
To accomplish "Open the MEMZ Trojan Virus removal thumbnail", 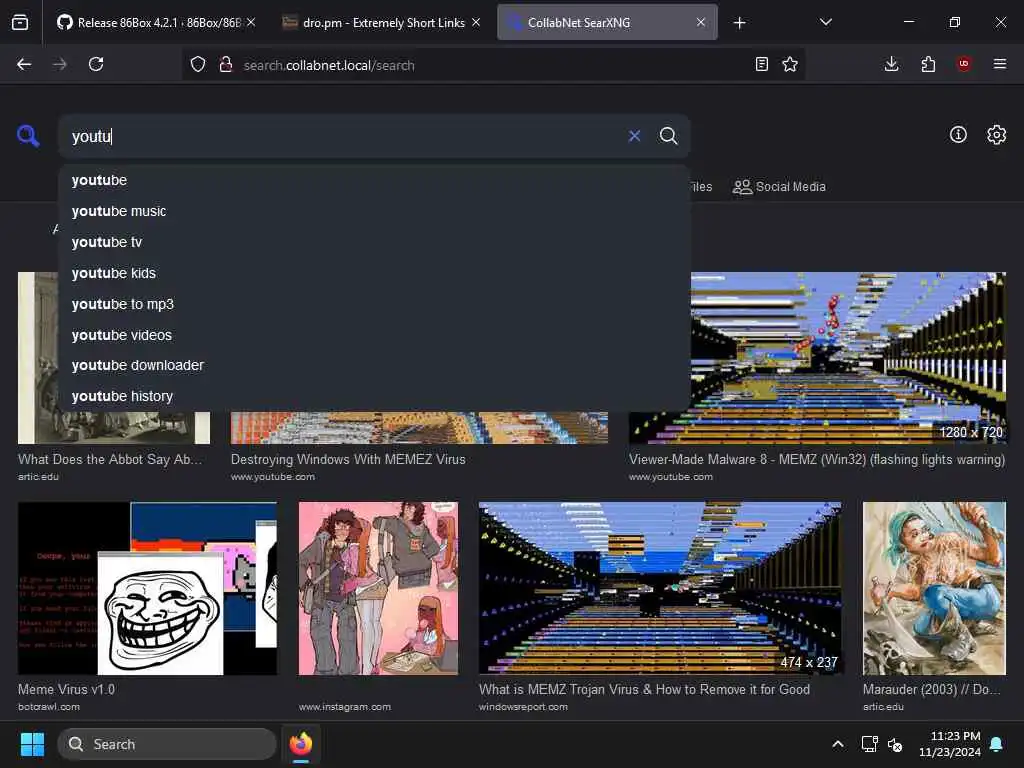I will (x=660, y=587).
